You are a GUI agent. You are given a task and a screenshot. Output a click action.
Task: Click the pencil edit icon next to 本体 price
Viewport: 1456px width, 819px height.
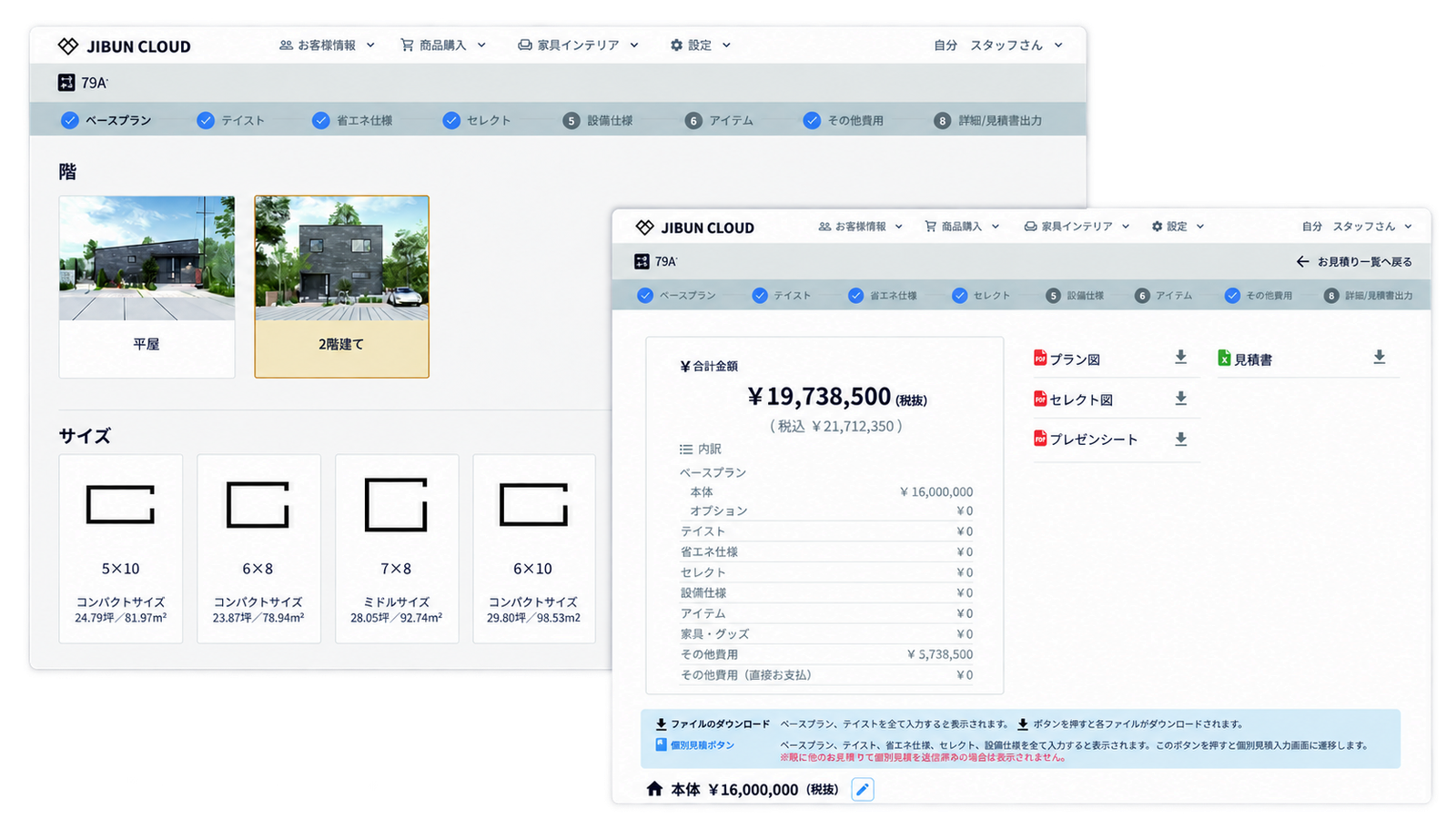pyautogui.click(x=863, y=789)
